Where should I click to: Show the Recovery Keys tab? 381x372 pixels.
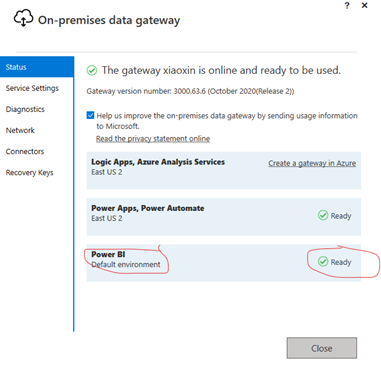pyautogui.click(x=29, y=173)
